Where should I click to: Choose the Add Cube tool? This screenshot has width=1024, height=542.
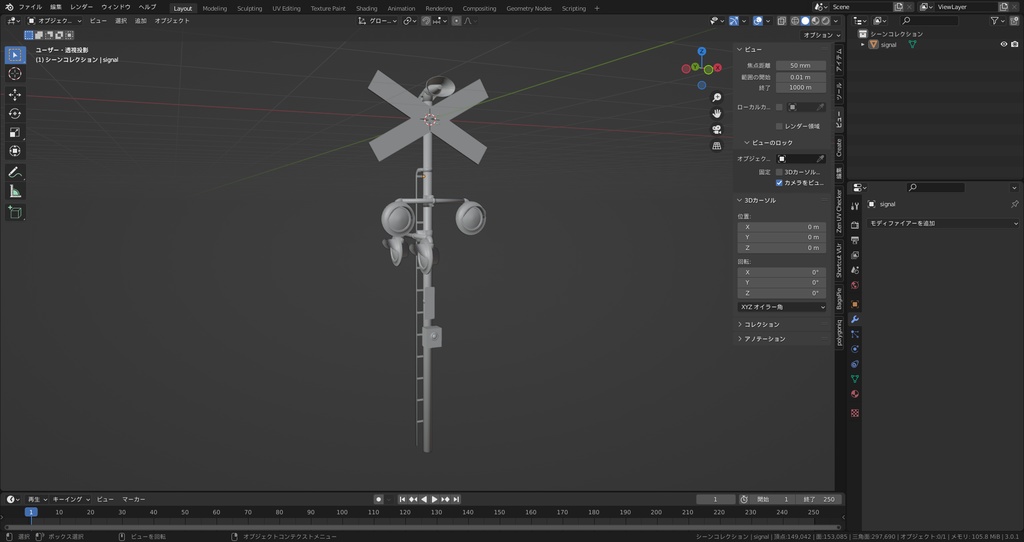[x=15, y=212]
